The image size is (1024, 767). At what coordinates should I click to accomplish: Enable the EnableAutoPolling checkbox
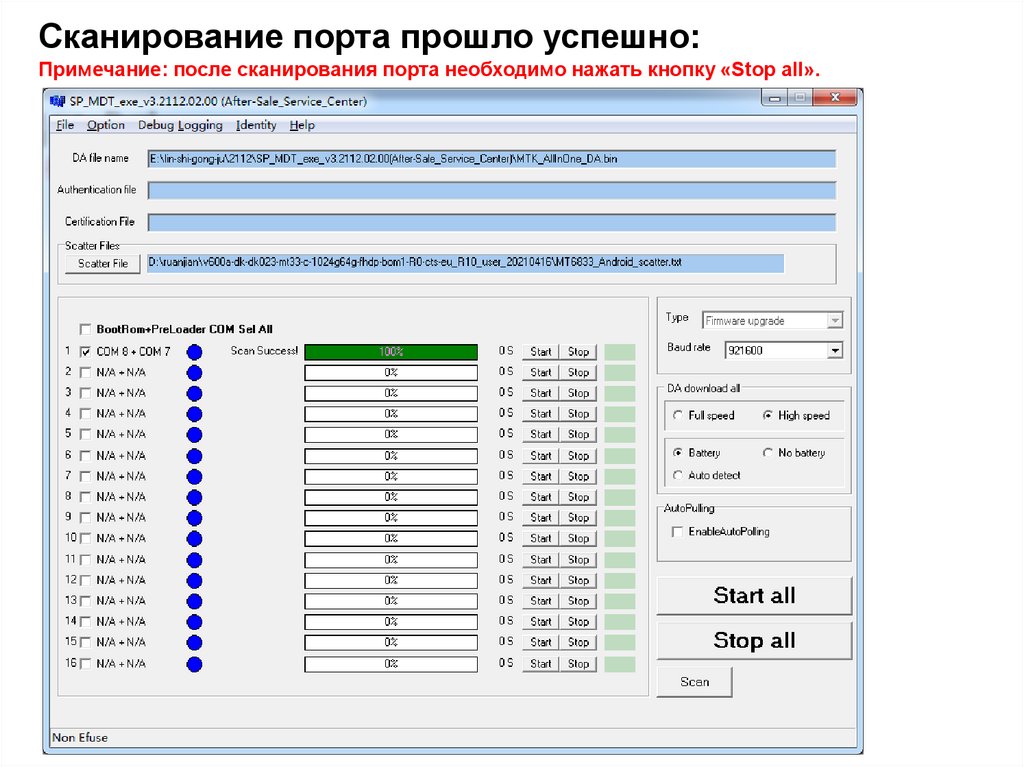[677, 532]
